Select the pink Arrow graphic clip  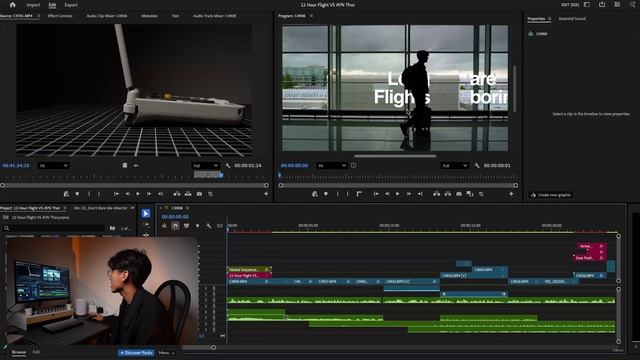click(x=591, y=246)
